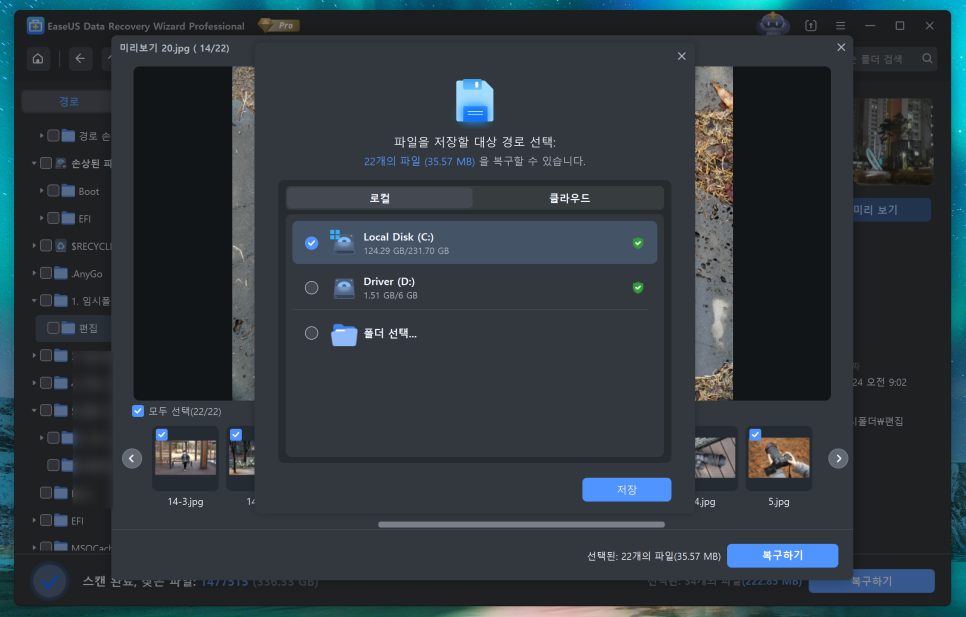
Task: Select the 폴더 선택... radio button
Action: click(x=312, y=333)
